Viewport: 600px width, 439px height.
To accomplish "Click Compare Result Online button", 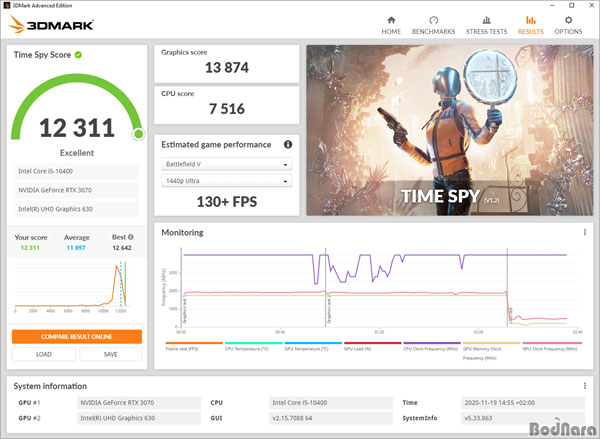I will pyautogui.click(x=77, y=336).
